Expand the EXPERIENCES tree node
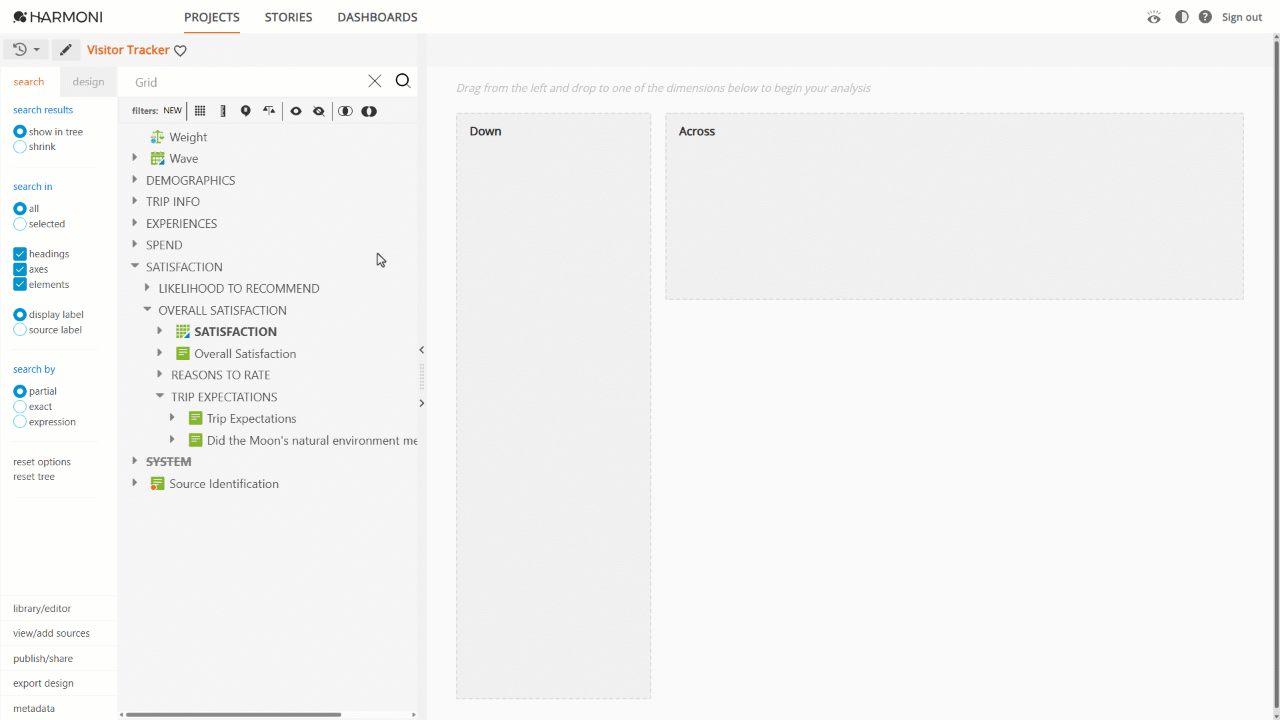The width and height of the screenshot is (1280, 720). (x=135, y=223)
